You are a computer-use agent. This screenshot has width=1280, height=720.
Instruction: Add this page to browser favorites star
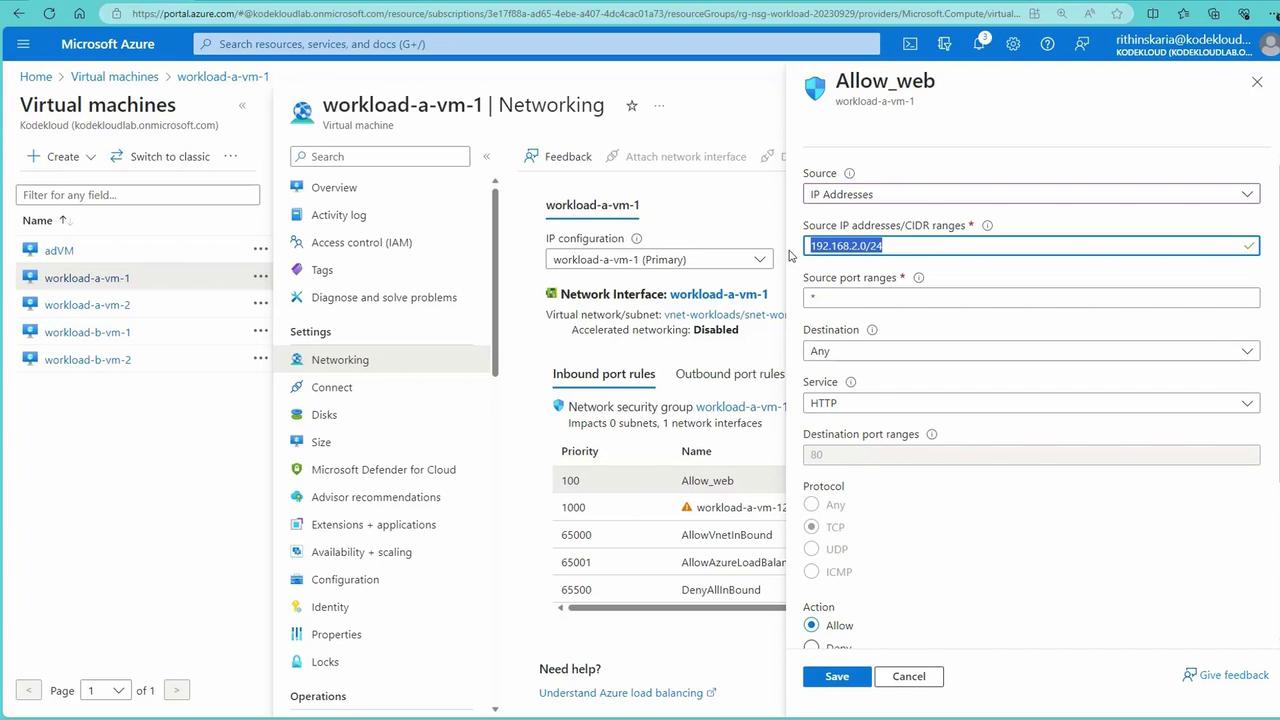[x=1117, y=14]
